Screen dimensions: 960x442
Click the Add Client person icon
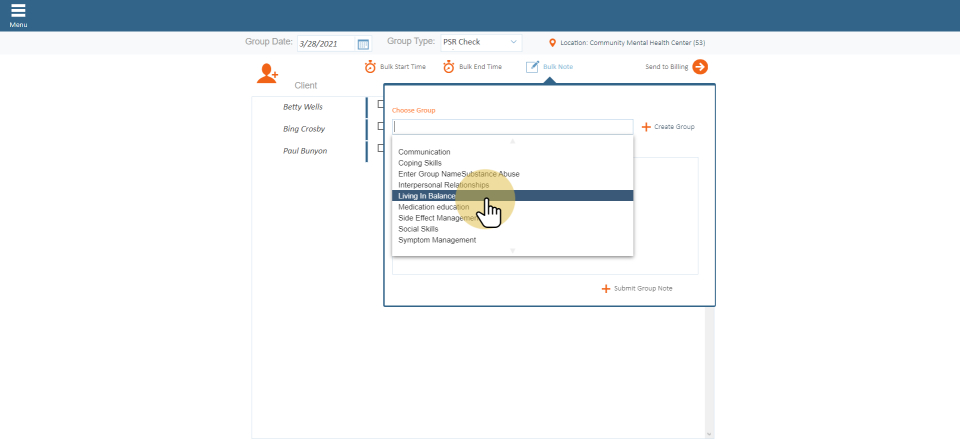[267, 73]
